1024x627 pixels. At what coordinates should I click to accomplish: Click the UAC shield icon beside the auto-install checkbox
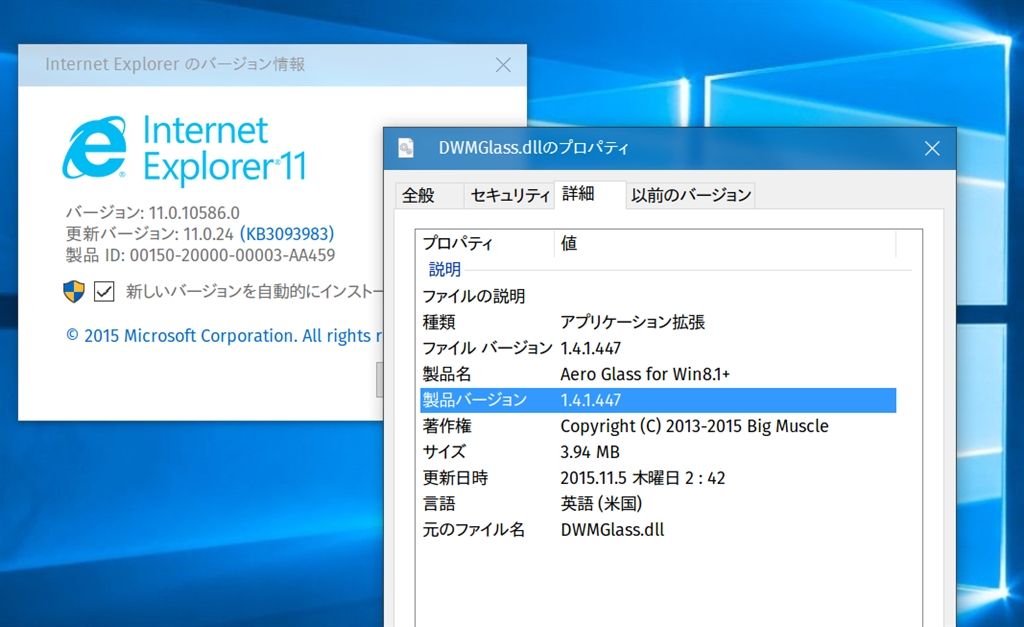[74, 291]
